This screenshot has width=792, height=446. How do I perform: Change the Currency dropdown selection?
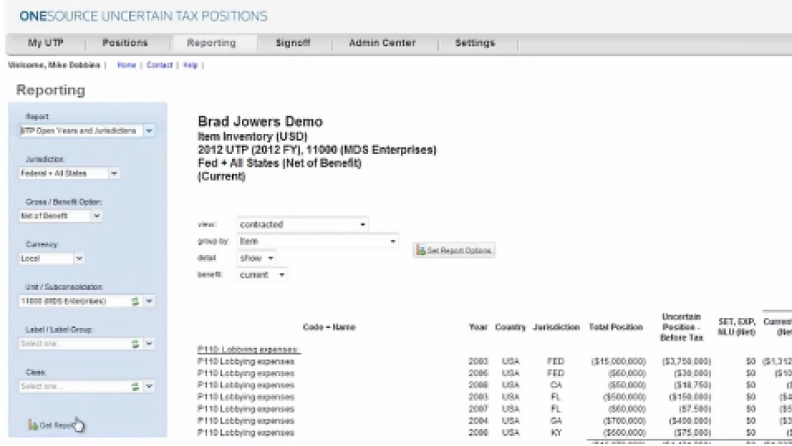(79, 258)
